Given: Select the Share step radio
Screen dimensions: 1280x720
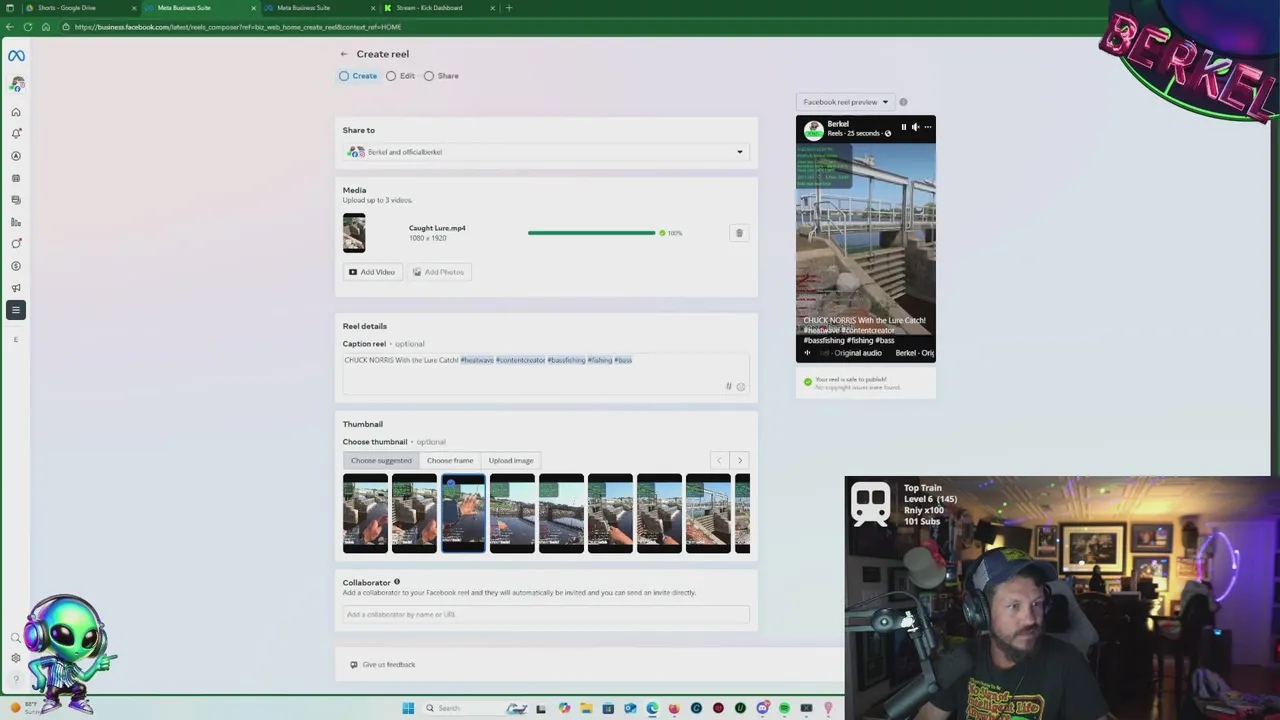Looking at the screenshot, I should pos(429,76).
